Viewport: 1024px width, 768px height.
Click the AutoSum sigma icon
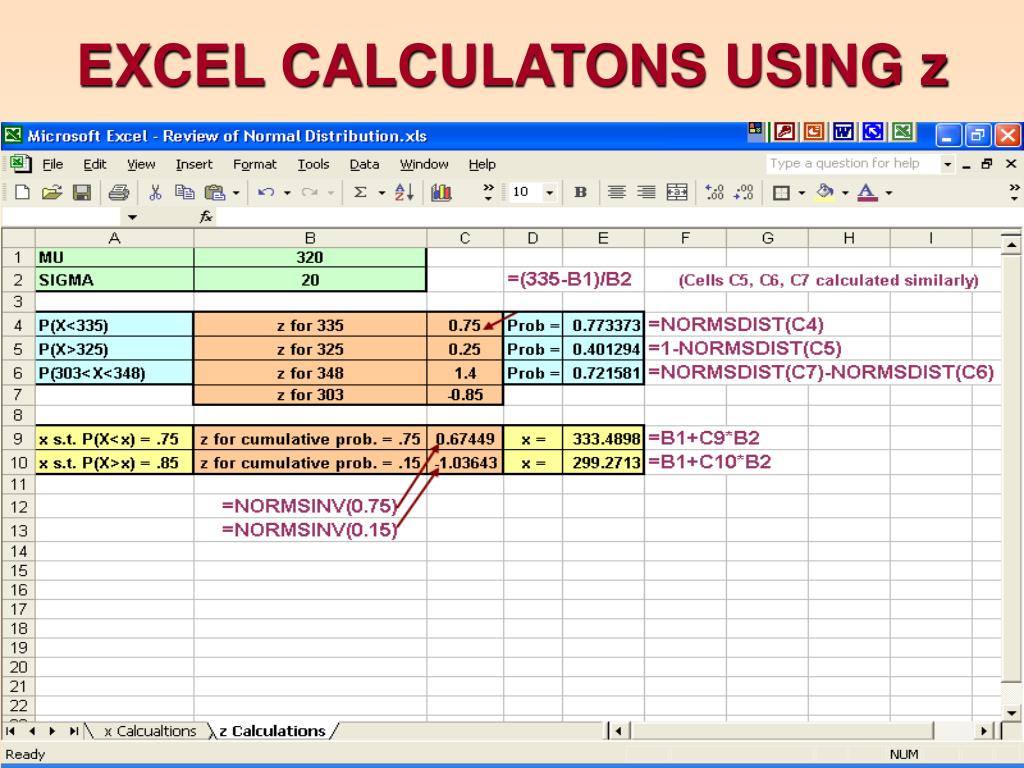pos(360,192)
